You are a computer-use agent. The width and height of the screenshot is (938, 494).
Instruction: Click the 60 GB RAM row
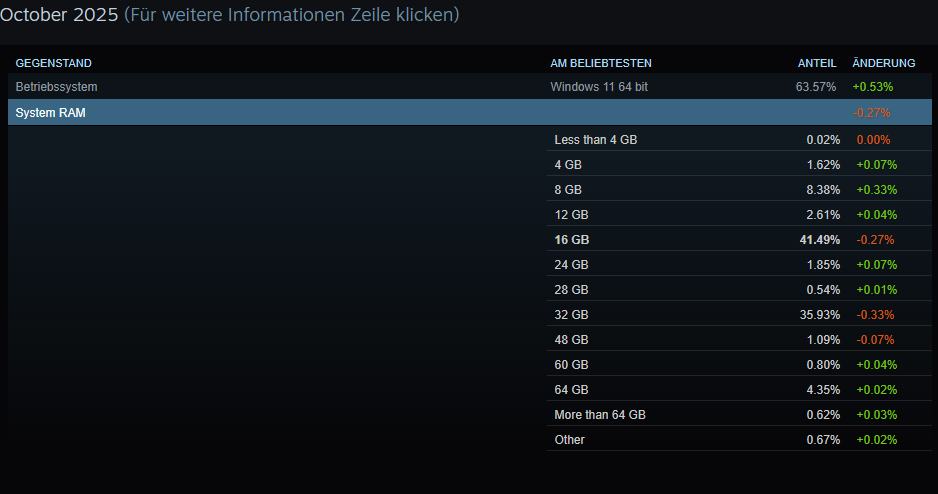(x=571, y=365)
